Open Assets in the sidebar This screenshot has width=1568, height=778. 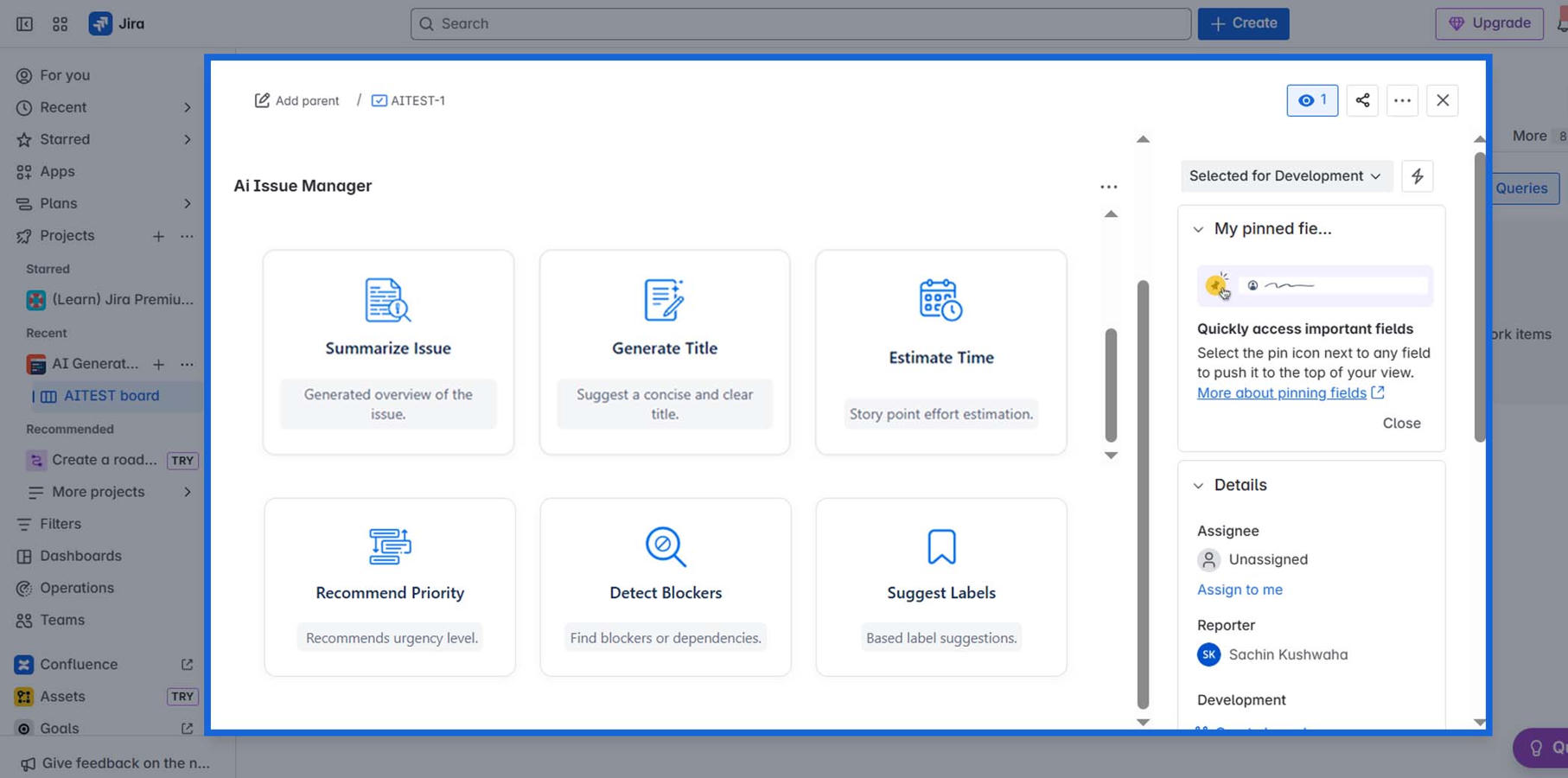tap(62, 696)
